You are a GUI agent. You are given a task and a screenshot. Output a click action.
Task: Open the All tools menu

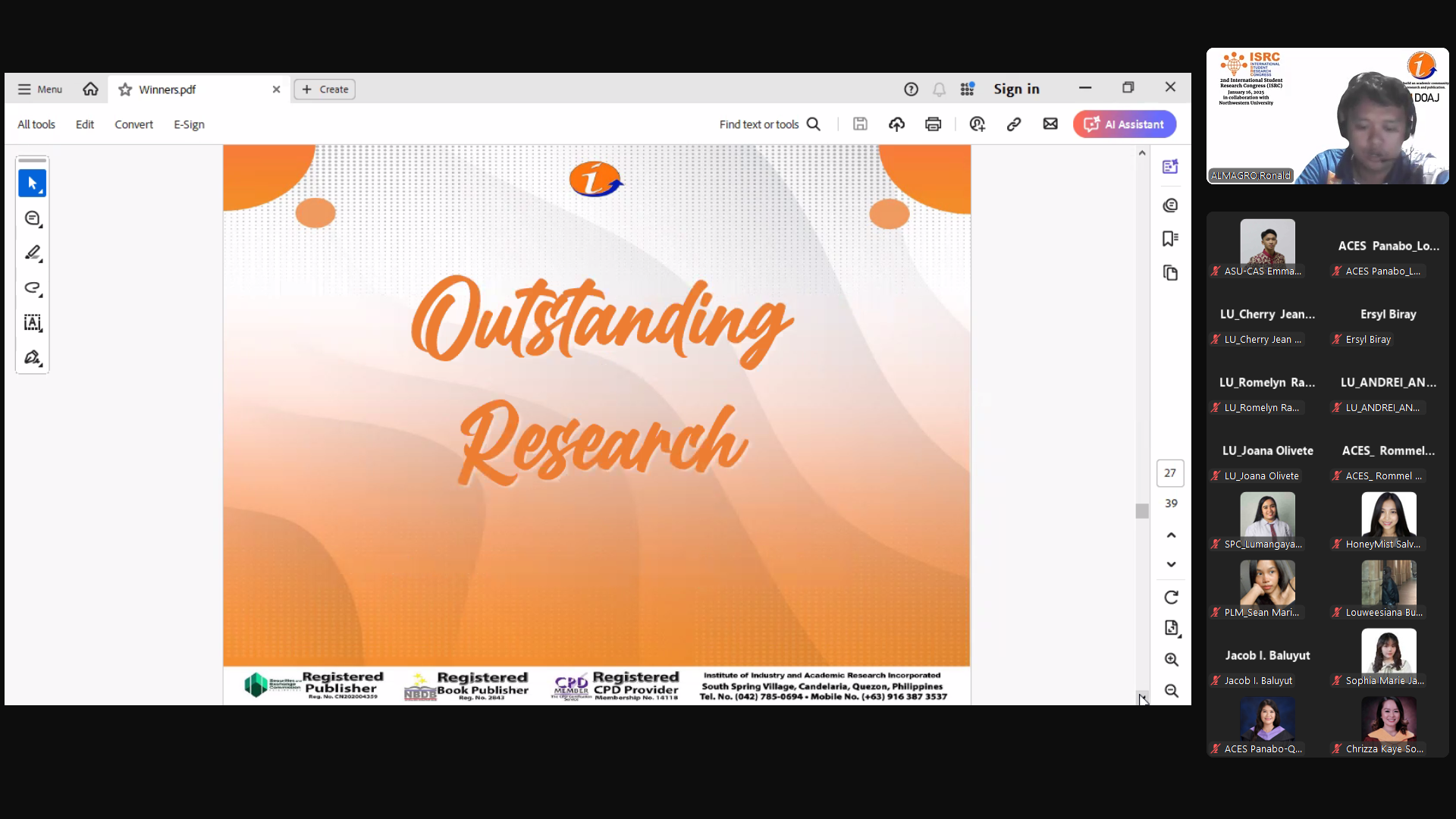[x=36, y=124]
